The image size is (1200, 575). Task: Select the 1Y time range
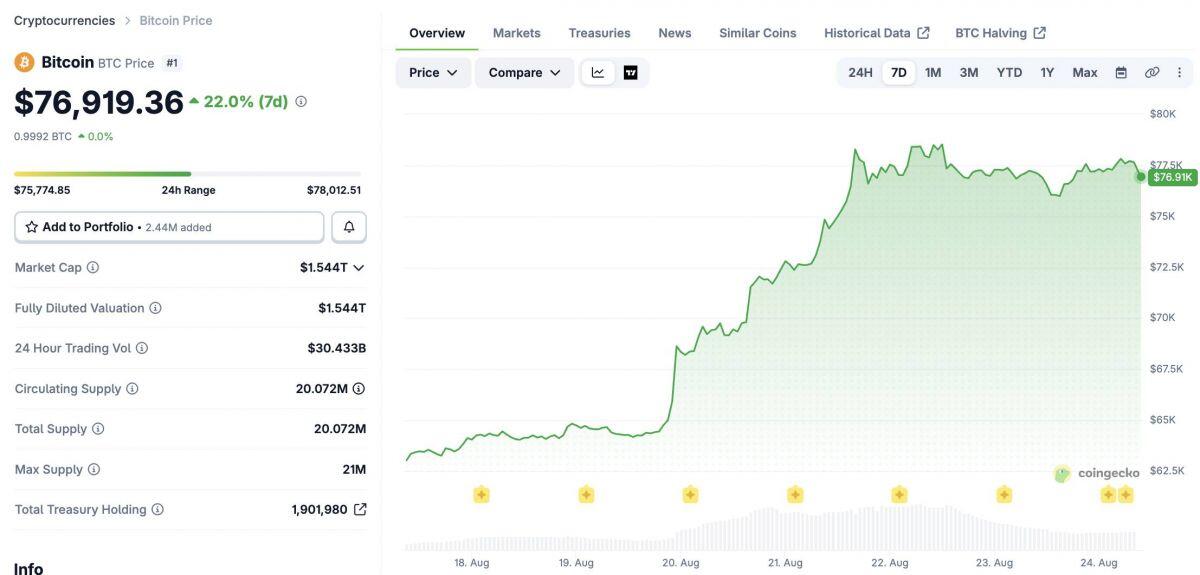[1047, 72]
